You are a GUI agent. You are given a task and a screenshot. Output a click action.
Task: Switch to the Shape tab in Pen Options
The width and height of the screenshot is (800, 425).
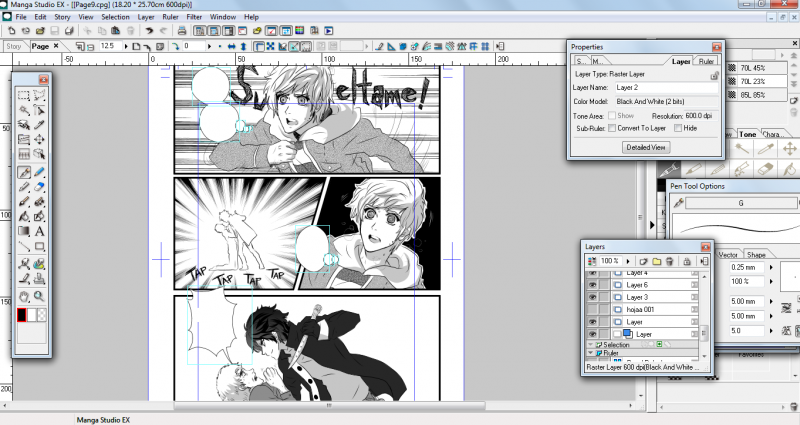[x=756, y=255]
